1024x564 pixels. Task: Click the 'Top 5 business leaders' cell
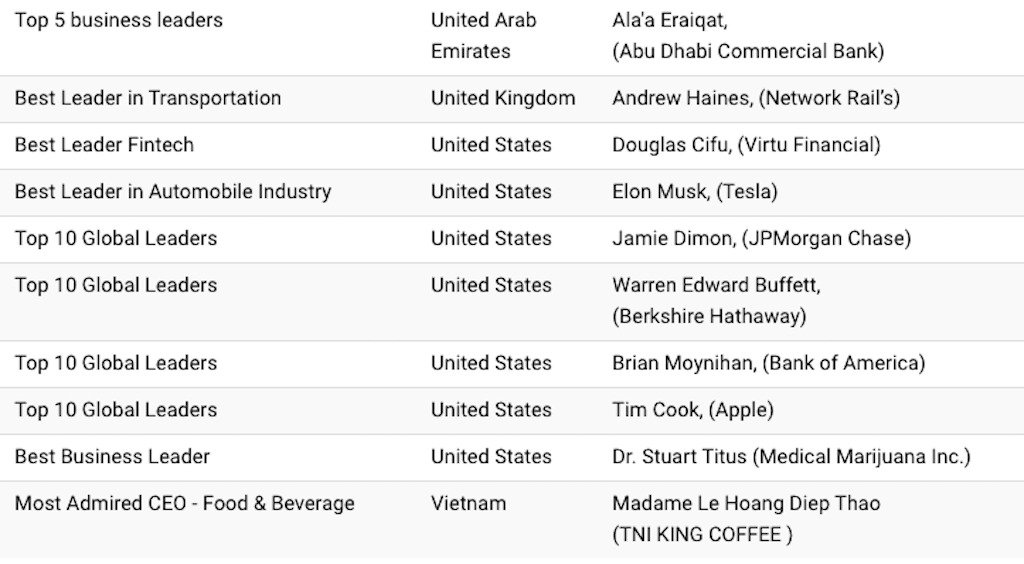[119, 20]
